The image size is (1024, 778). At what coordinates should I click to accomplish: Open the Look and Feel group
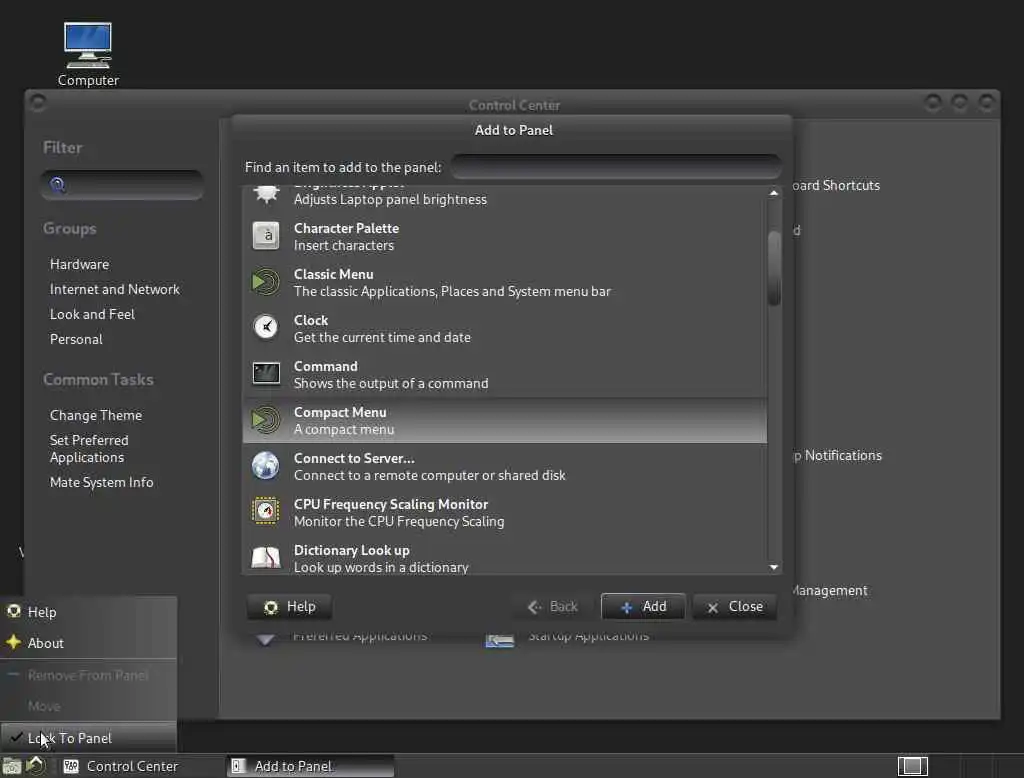point(92,314)
